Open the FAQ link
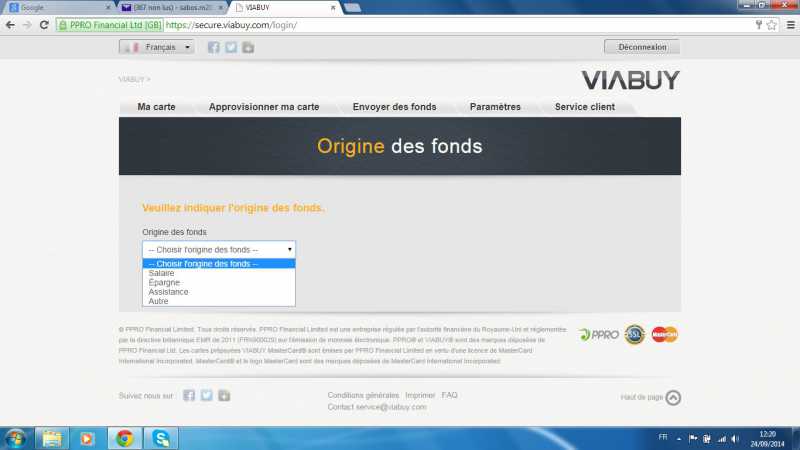Viewport: 800px width, 450px height. (449, 395)
